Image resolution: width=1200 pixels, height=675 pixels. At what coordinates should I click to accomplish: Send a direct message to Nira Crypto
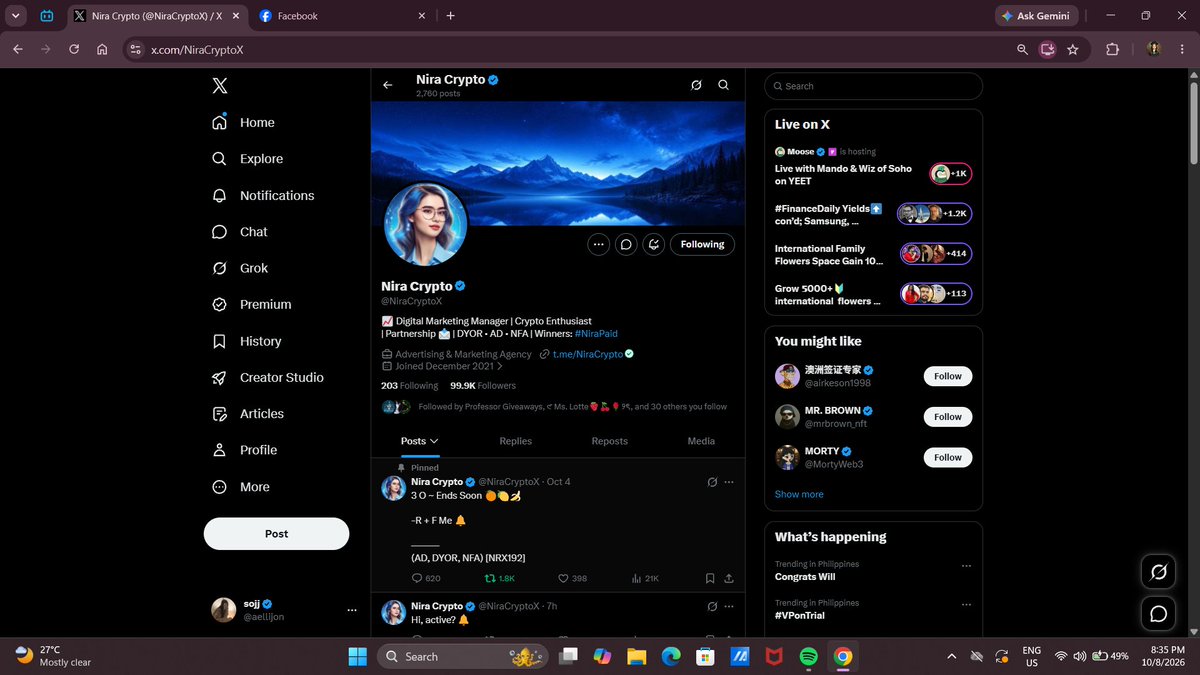click(626, 244)
